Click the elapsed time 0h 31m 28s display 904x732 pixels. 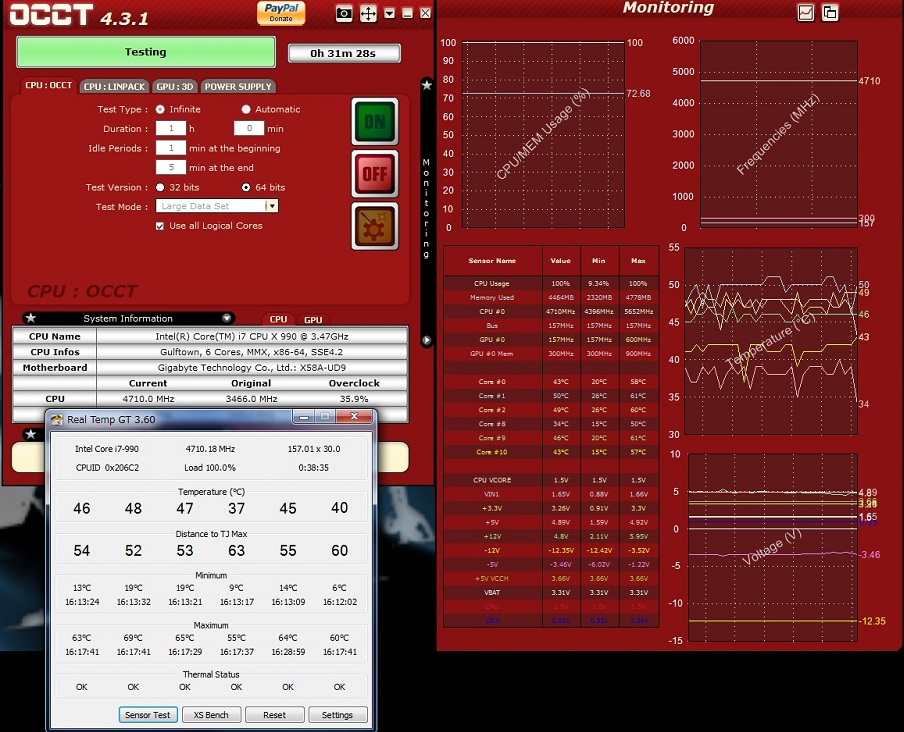pyautogui.click(x=344, y=54)
